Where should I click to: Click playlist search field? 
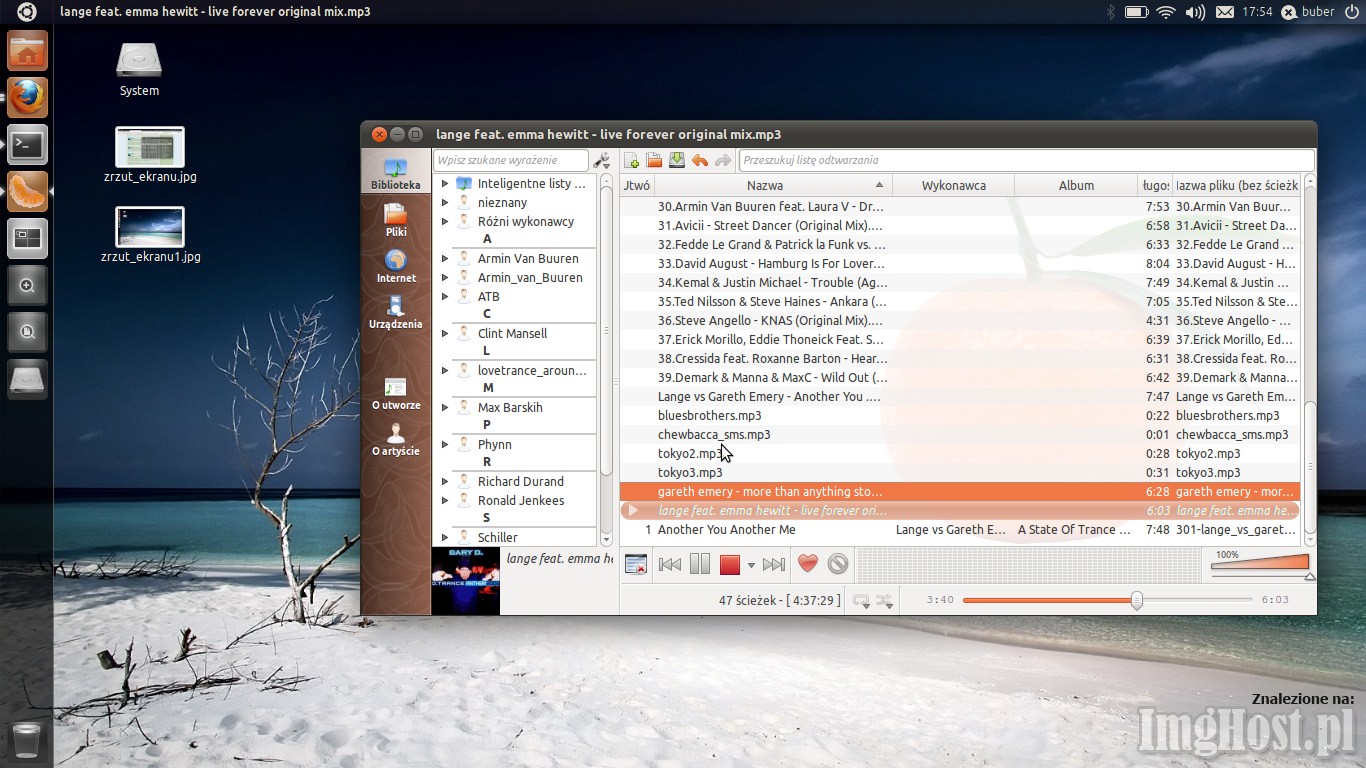coord(1026,160)
